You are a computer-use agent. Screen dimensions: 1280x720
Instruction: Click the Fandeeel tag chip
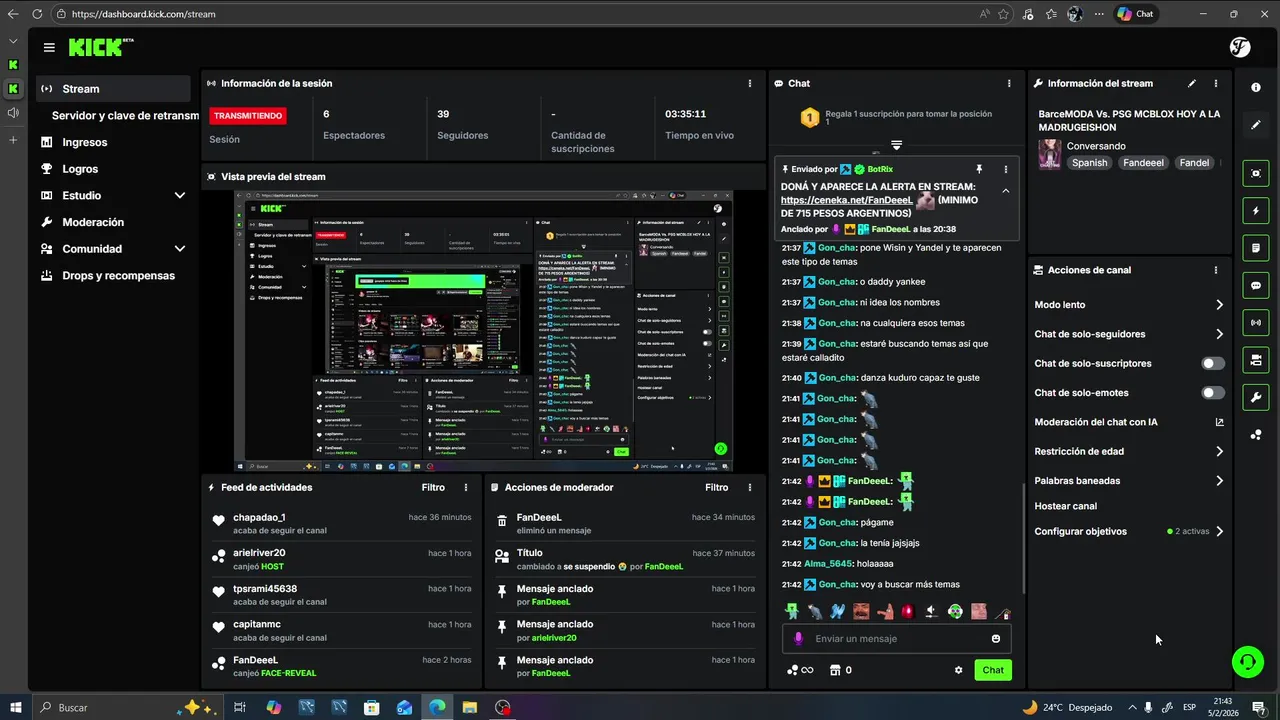click(1143, 163)
